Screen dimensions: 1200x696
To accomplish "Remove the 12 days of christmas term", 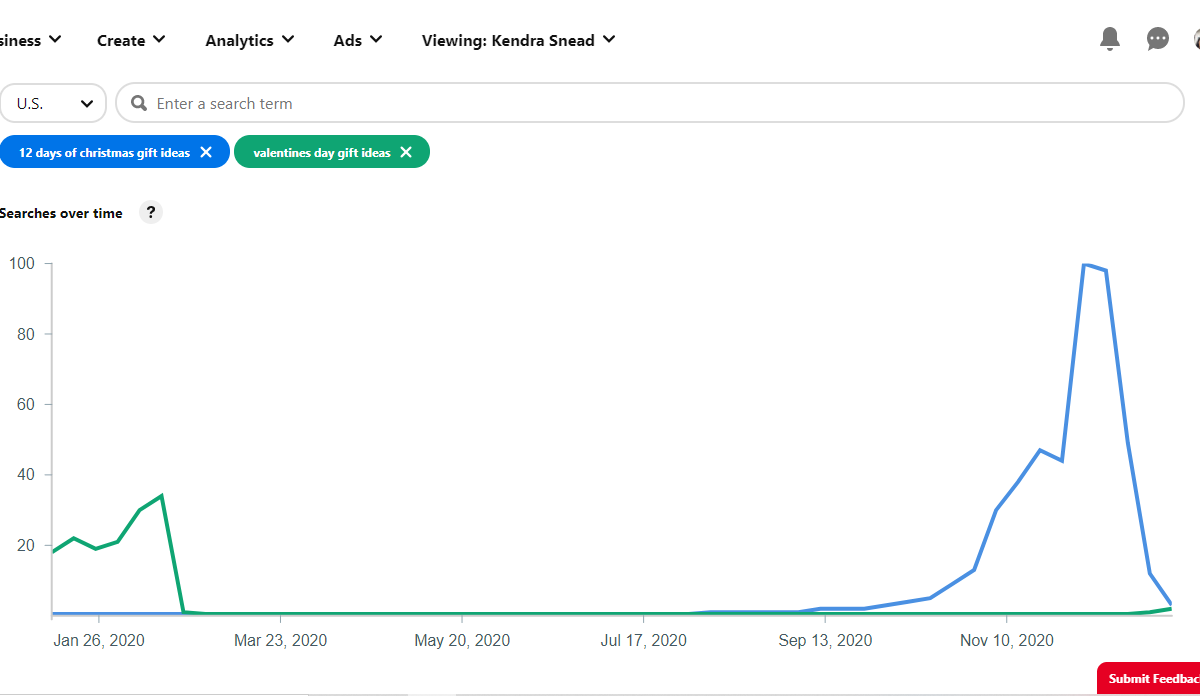I will pos(206,152).
